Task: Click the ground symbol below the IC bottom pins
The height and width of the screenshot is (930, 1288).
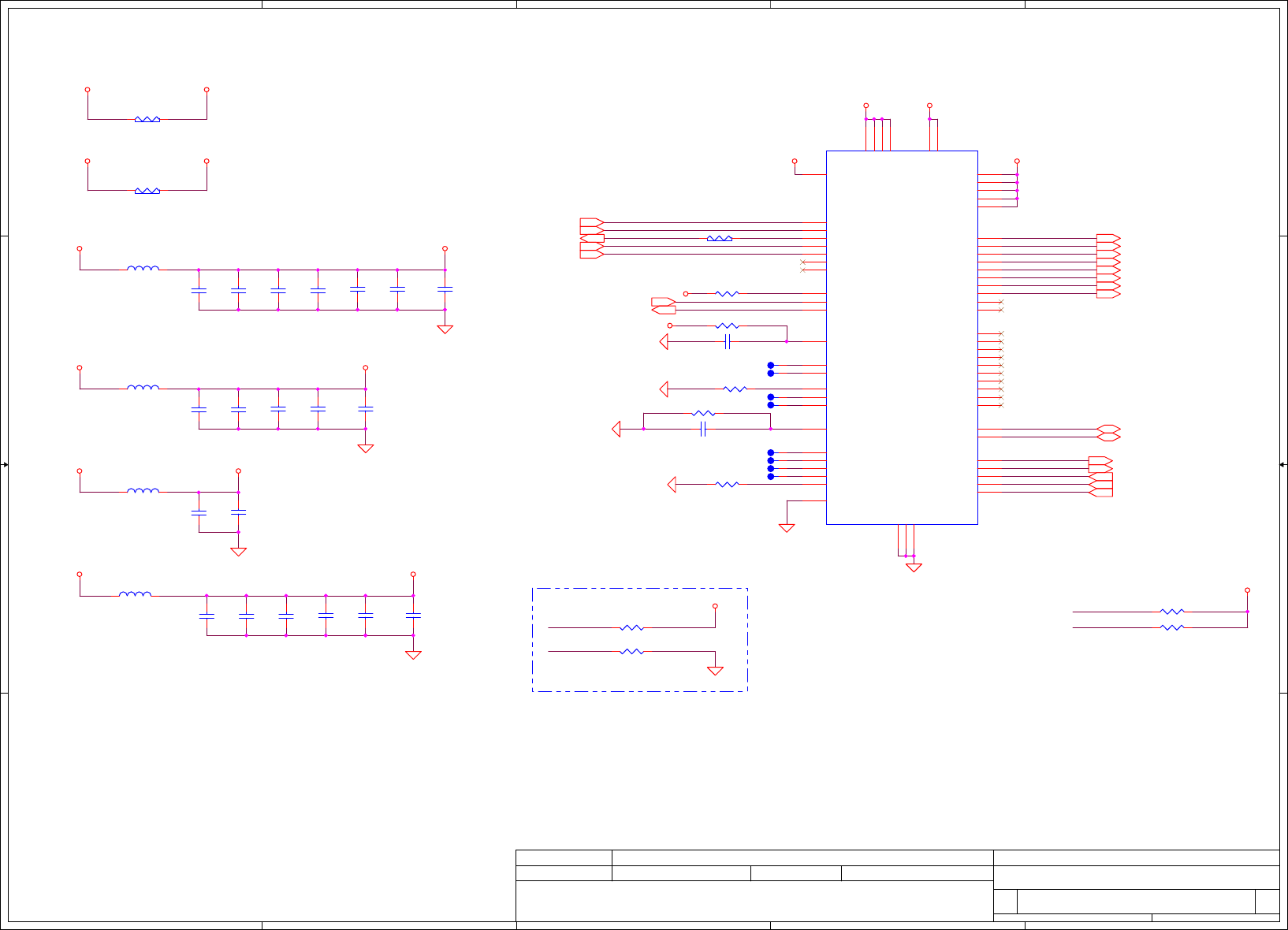Action: point(914,567)
